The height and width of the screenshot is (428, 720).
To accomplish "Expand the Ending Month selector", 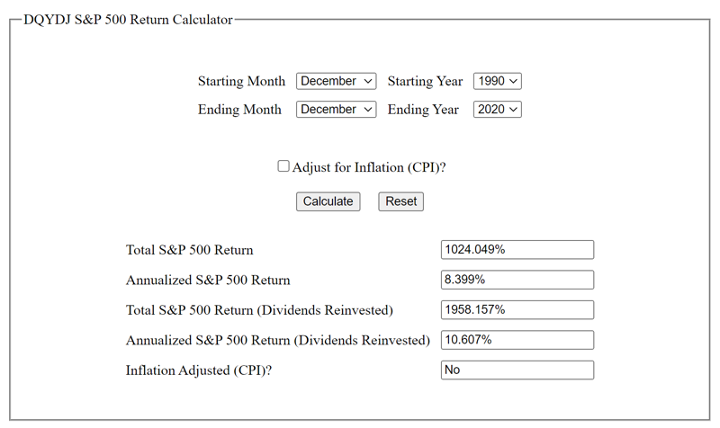I will pyautogui.click(x=336, y=109).
